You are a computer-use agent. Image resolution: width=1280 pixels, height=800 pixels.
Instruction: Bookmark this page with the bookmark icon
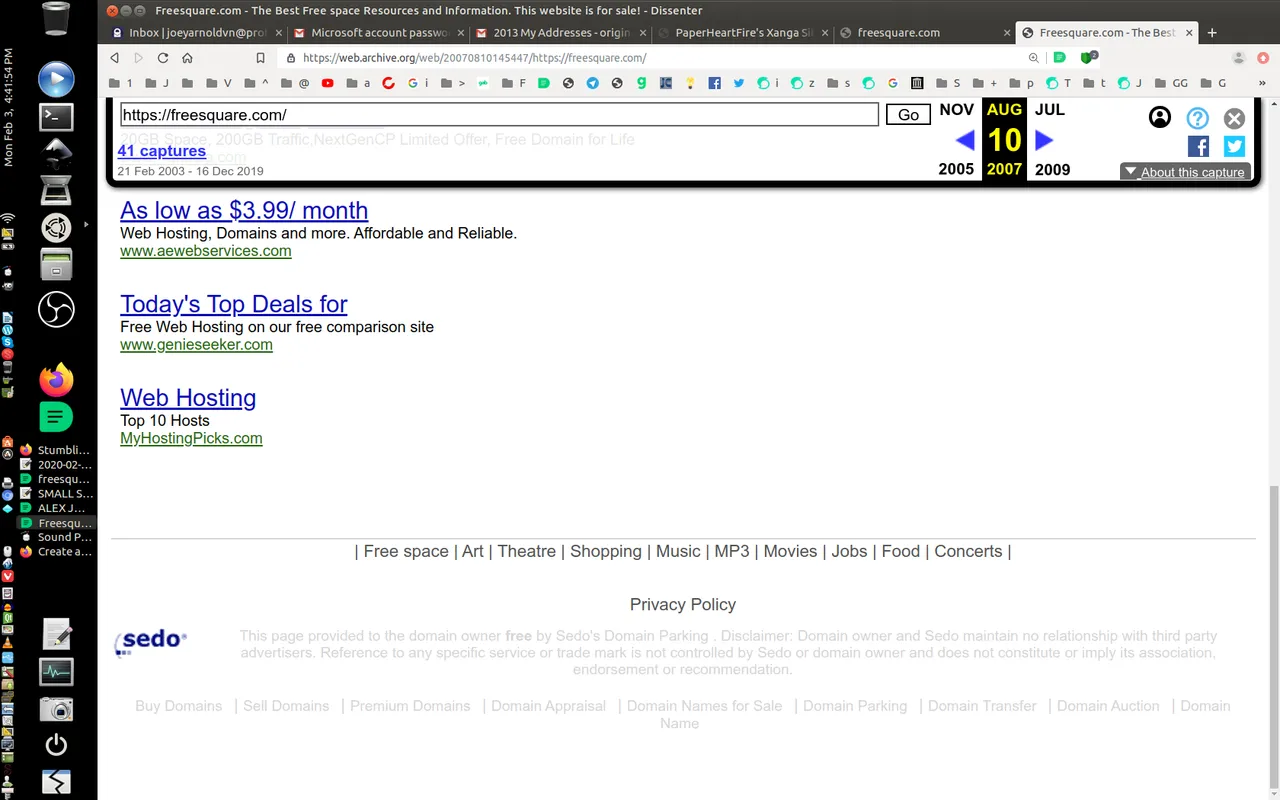(x=260, y=58)
